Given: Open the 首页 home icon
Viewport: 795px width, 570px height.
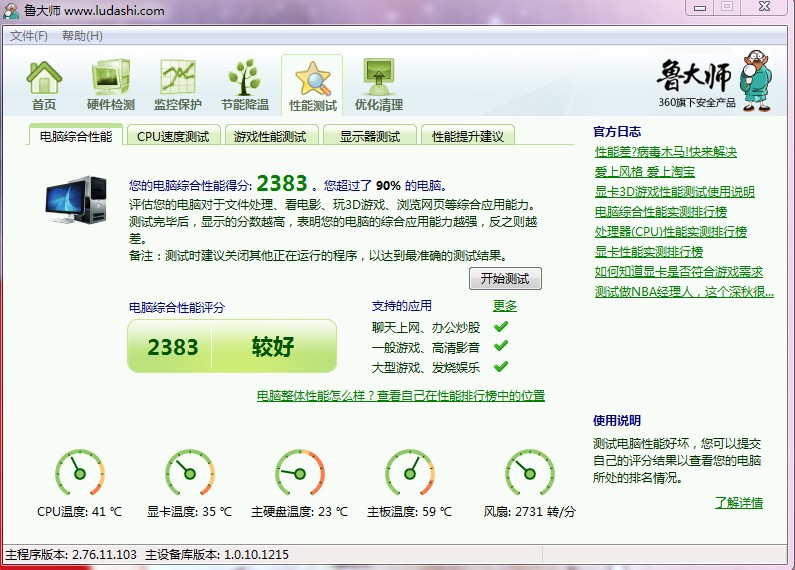Looking at the screenshot, I should (44, 85).
